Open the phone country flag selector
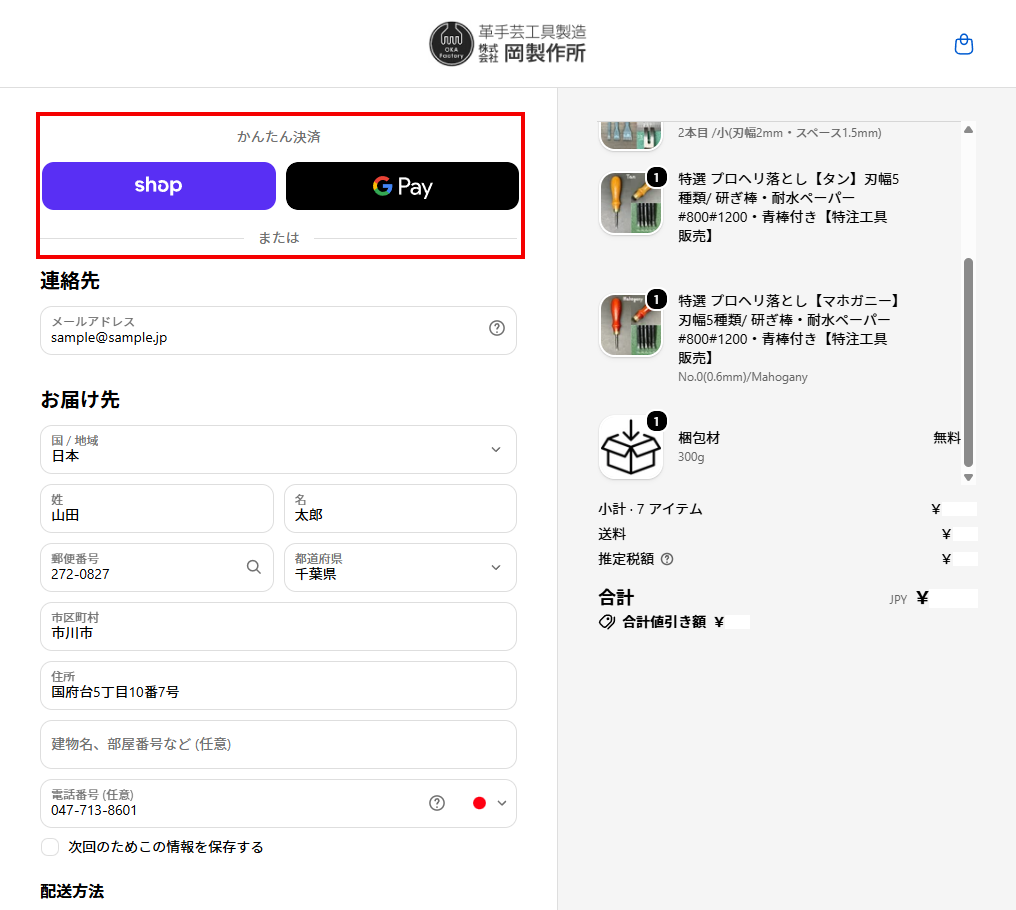The width and height of the screenshot is (1016, 910). point(489,803)
